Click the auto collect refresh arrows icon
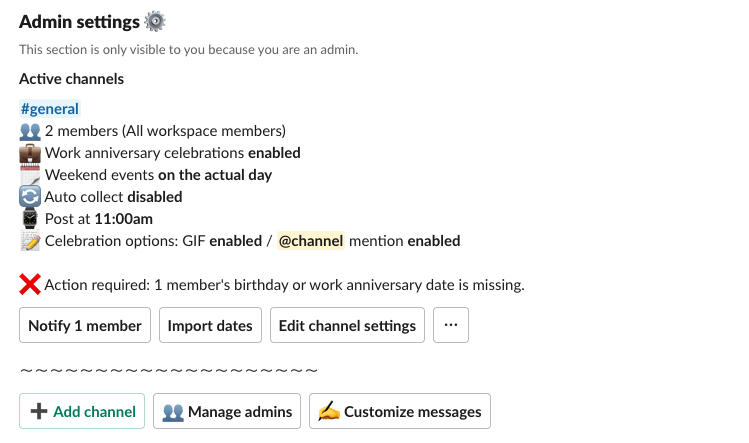This screenshot has width=749, height=443. pos(30,197)
